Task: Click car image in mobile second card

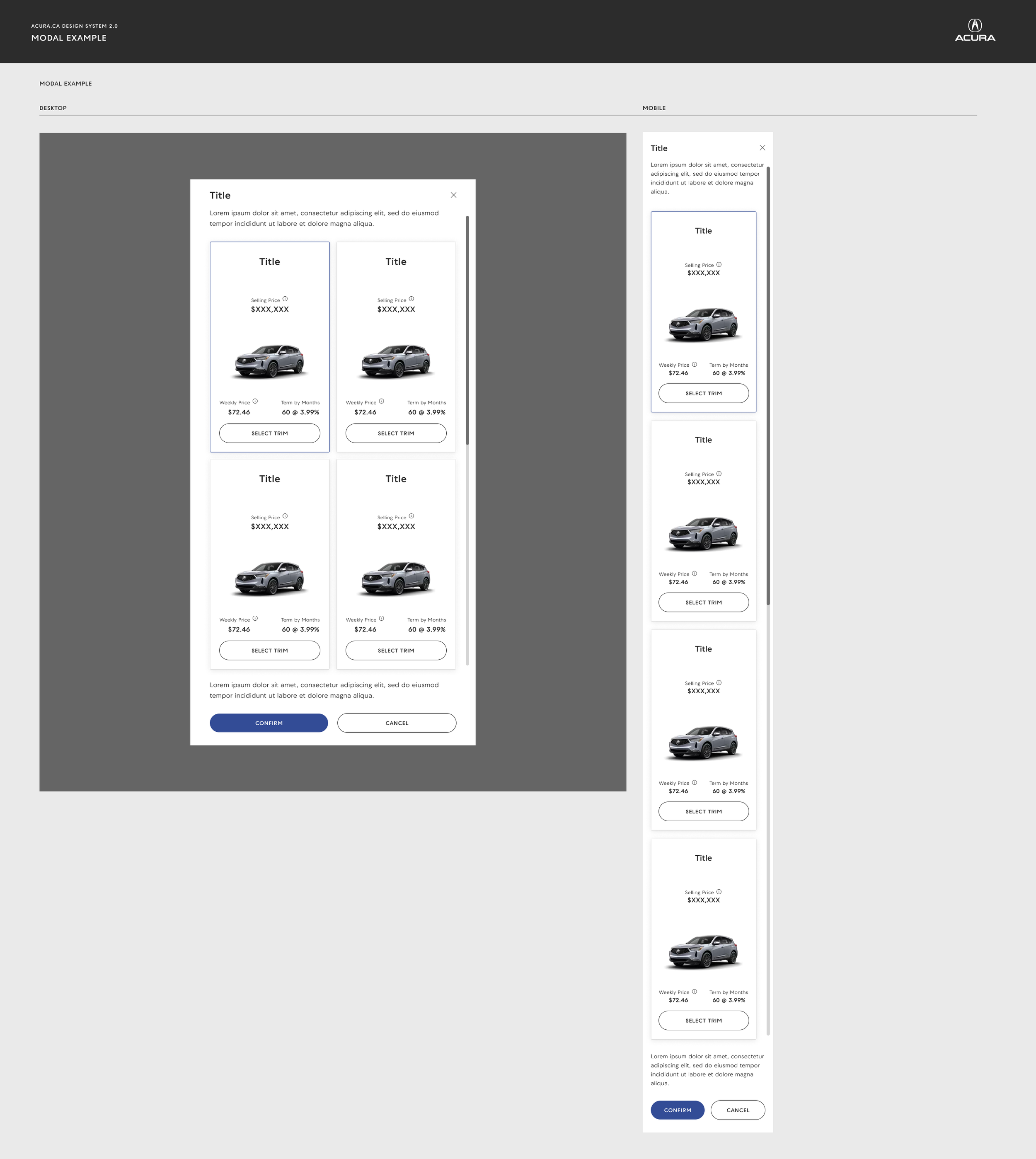Action: coord(704,533)
